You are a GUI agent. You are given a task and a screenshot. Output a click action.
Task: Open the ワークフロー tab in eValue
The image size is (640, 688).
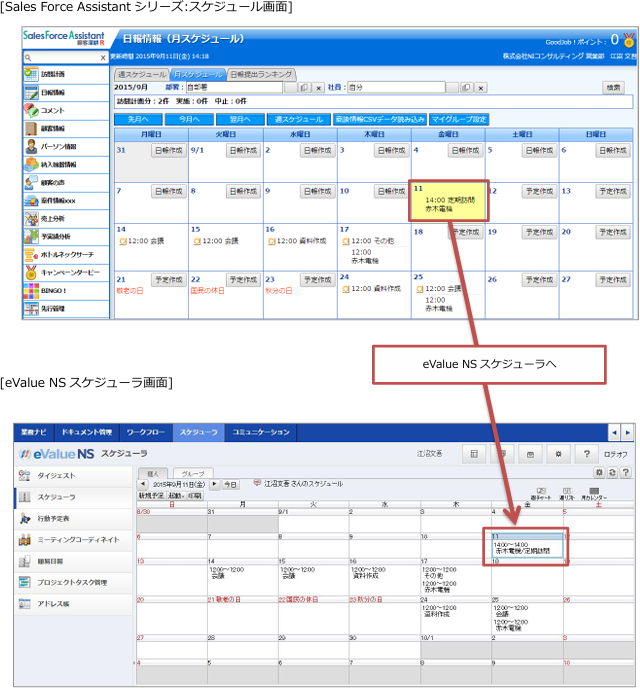[146, 432]
